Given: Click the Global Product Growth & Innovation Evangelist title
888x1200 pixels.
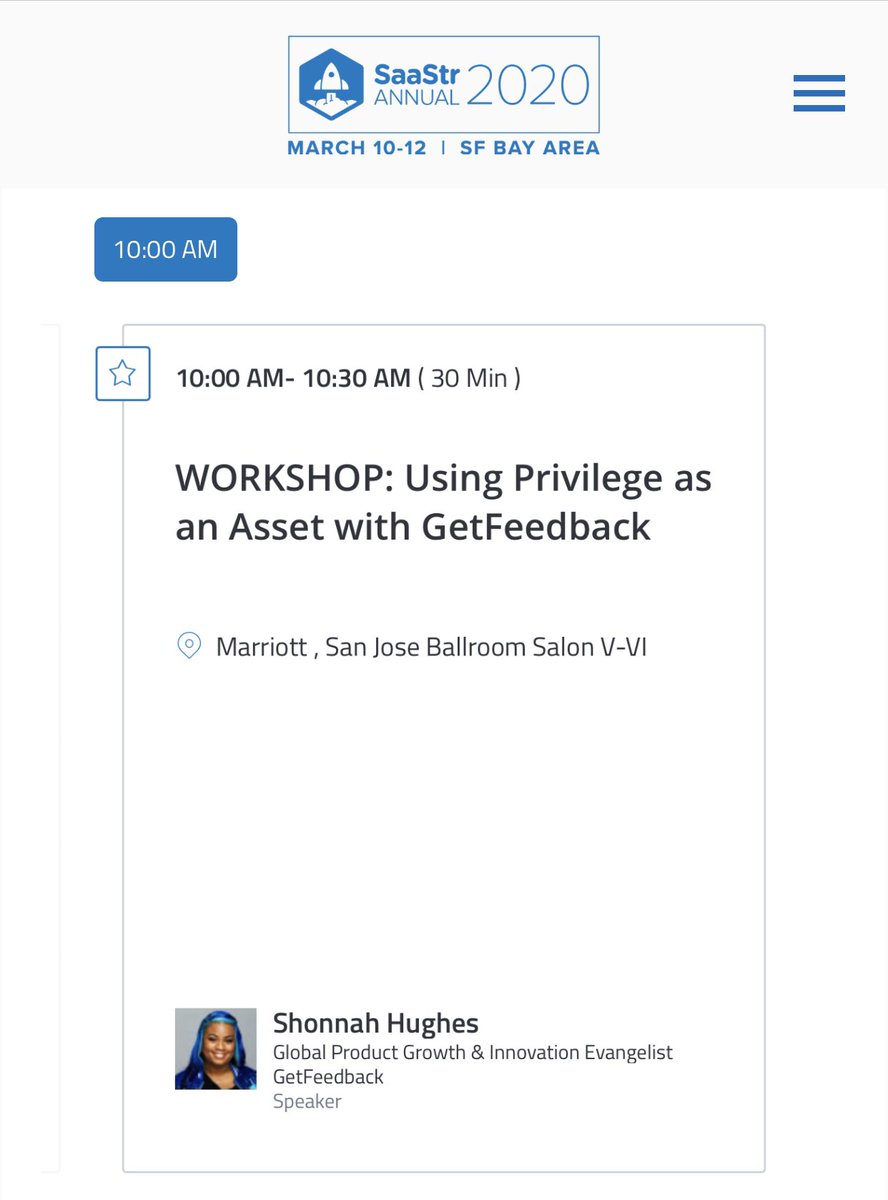Looking at the screenshot, I should click(473, 1053).
